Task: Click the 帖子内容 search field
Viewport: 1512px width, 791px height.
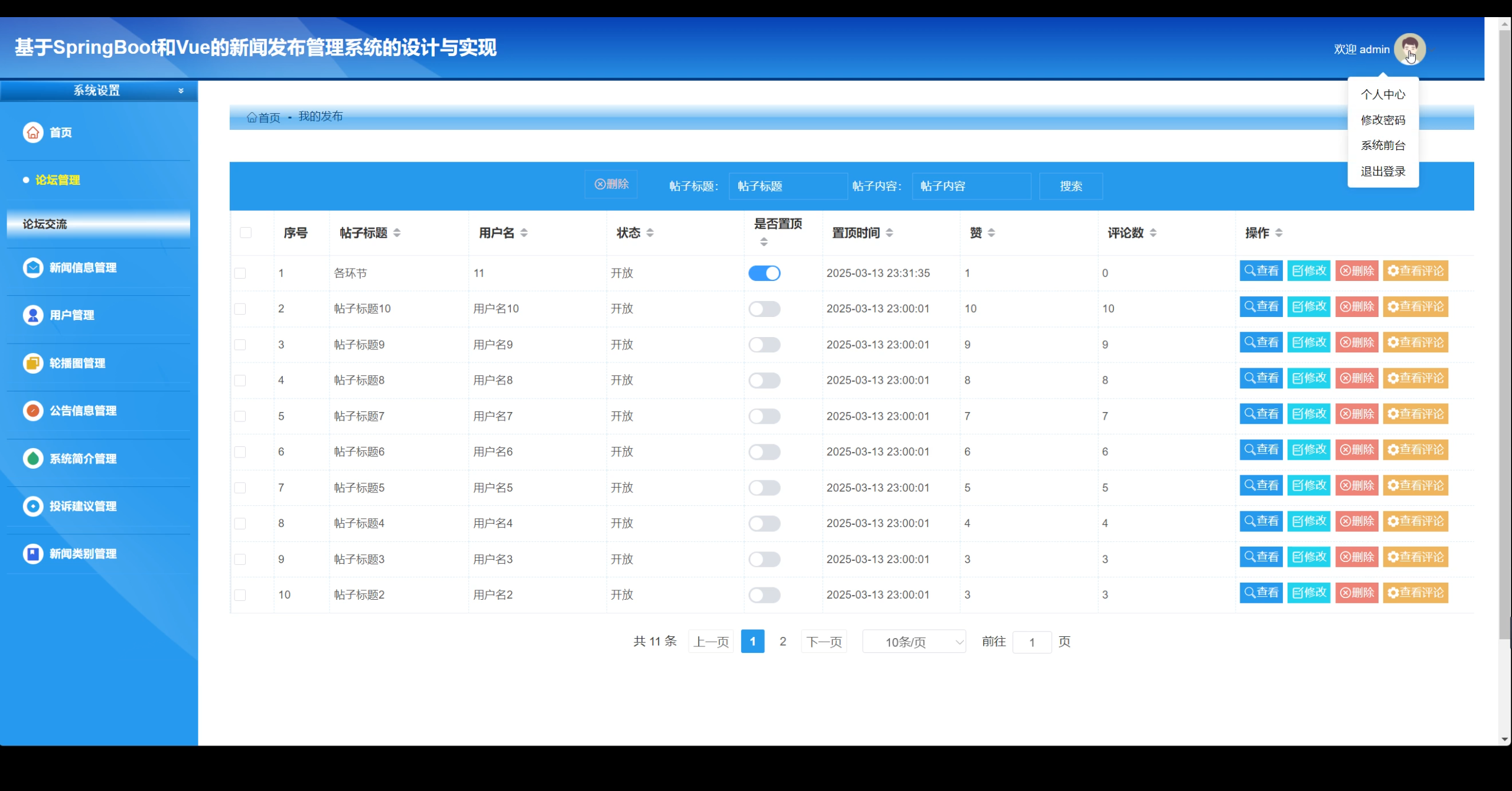Action: pyautogui.click(x=971, y=186)
